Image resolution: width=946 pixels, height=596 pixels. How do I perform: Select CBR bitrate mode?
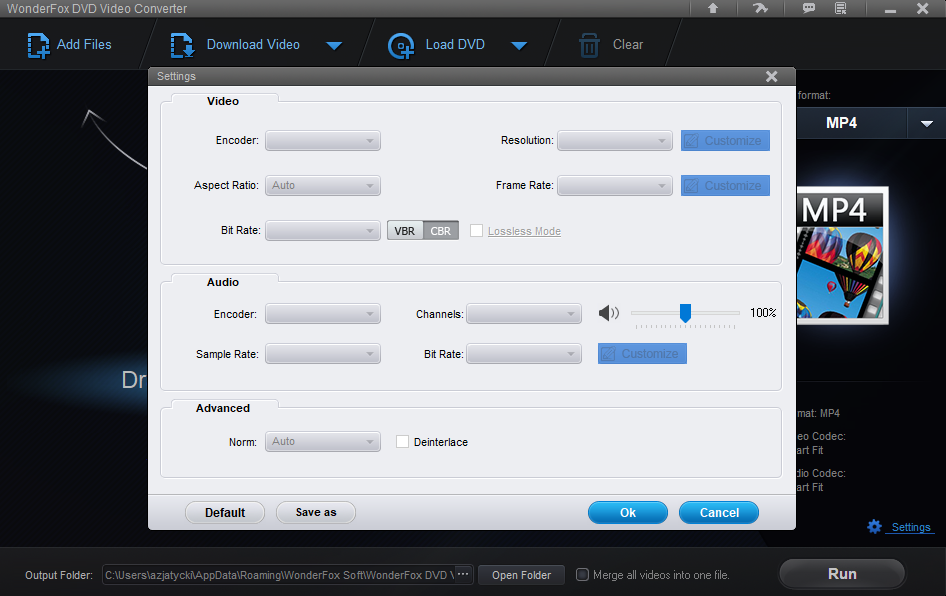point(440,230)
